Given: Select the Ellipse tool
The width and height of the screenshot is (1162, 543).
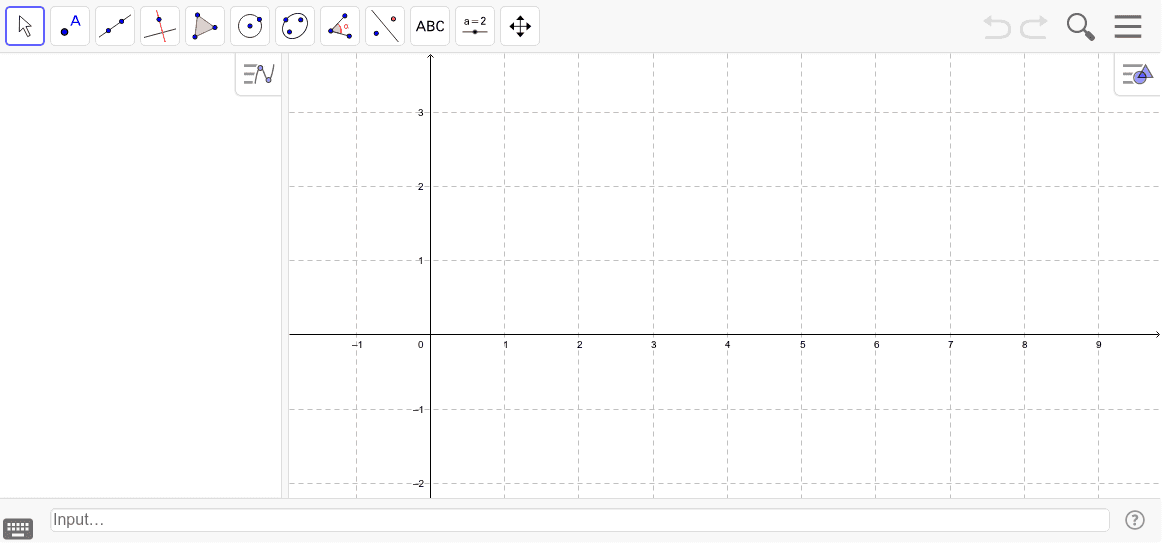Looking at the screenshot, I should pos(295,27).
